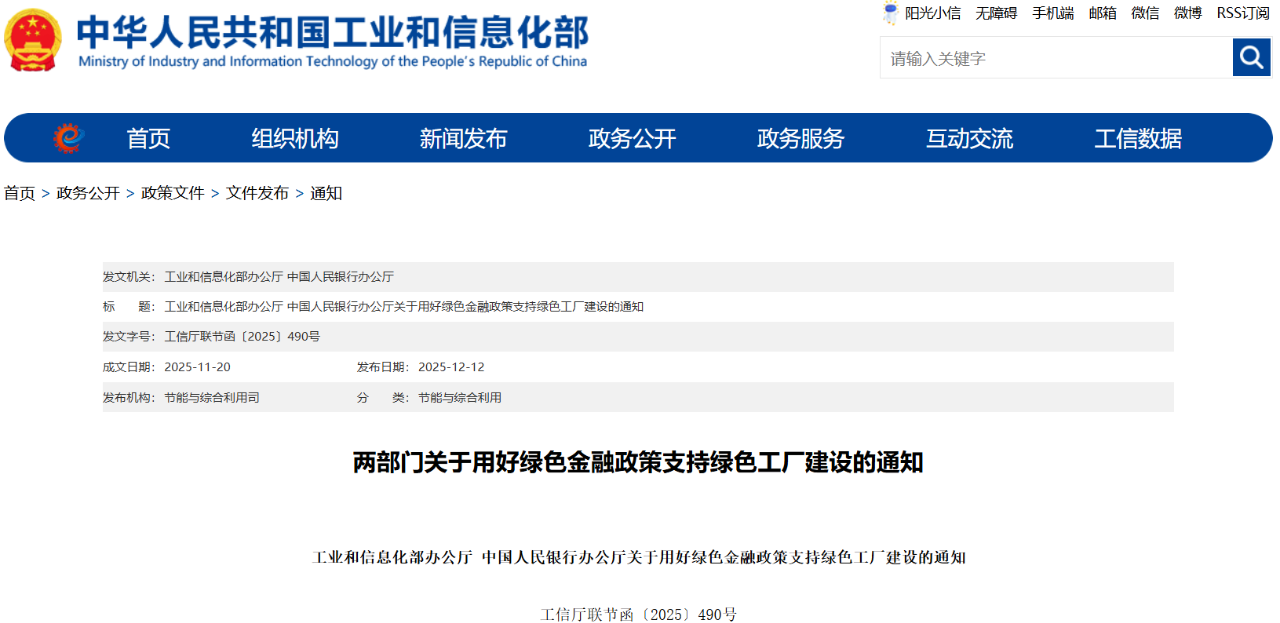Open the 首页 navigation menu item

click(x=148, y=138)
